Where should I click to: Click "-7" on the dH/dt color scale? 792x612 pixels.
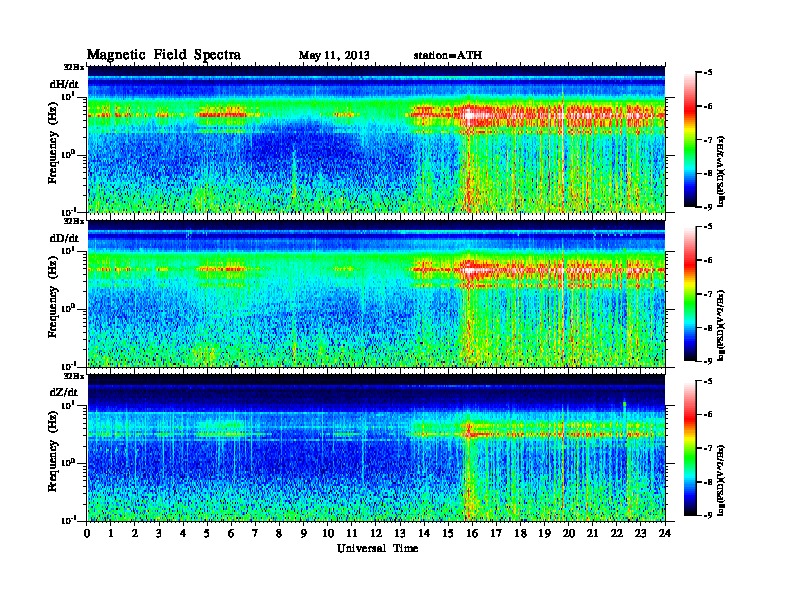tap(707, 140)
